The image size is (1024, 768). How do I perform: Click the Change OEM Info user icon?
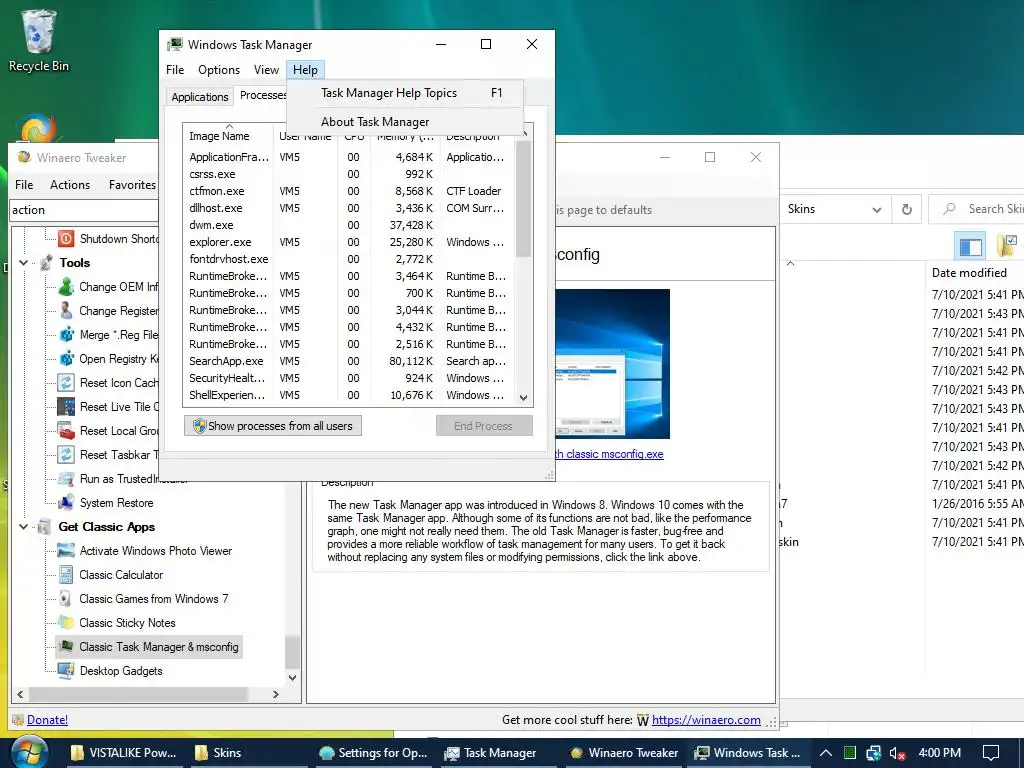pos(66,287)
